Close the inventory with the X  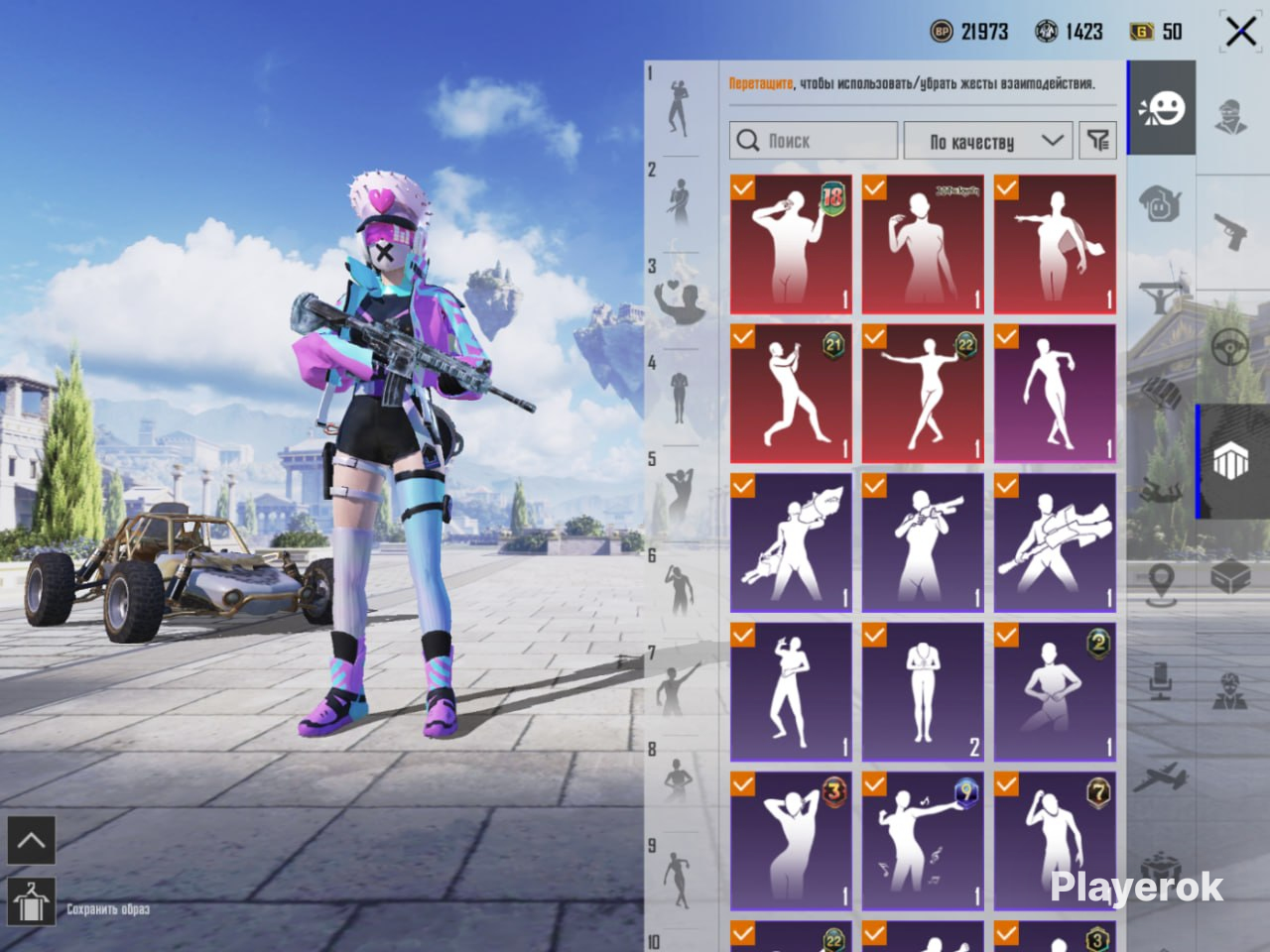(x=1240, y=32)
